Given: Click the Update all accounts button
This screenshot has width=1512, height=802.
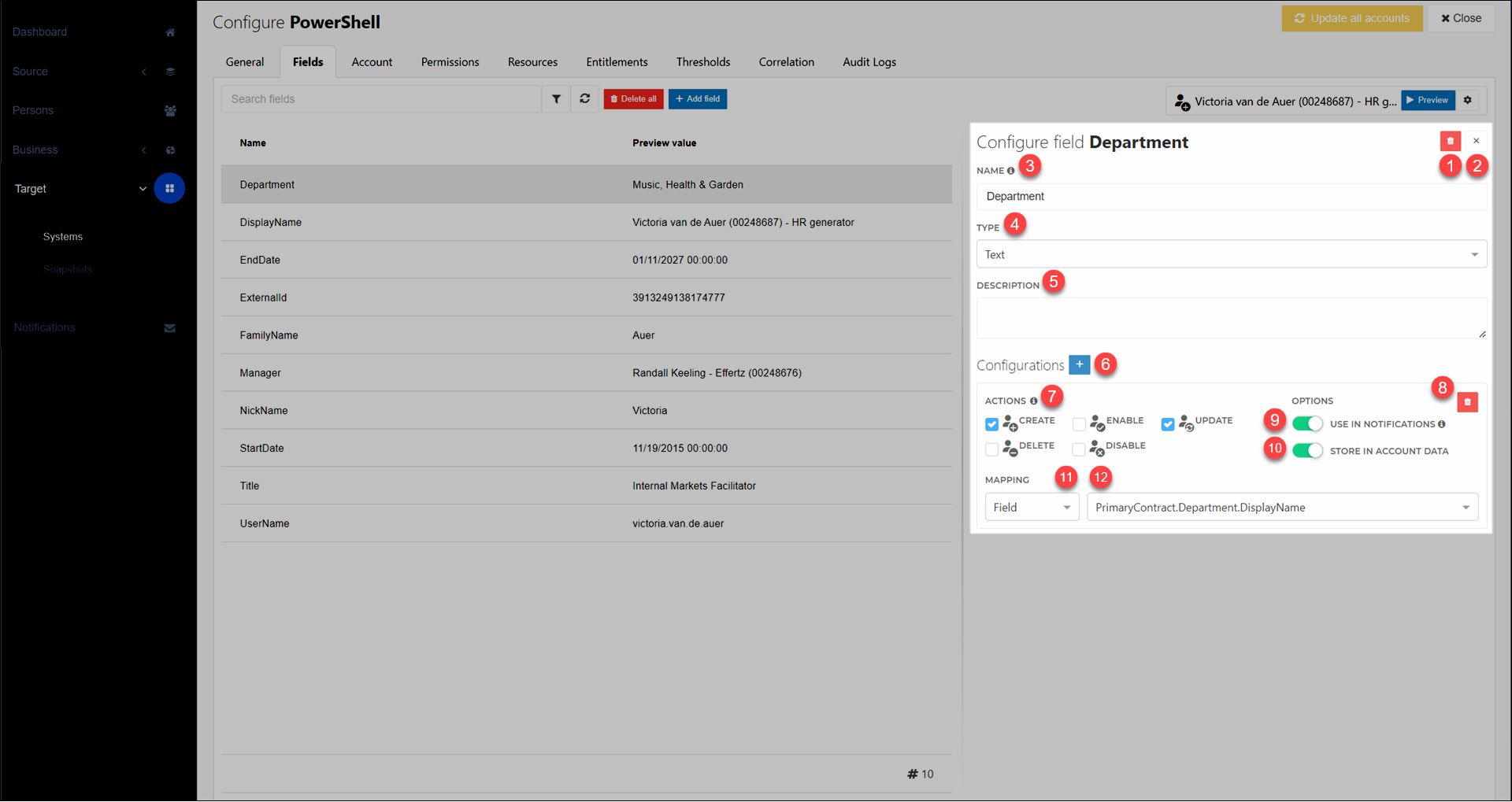Looking at the screenshot, I should tap(1352, 18).
